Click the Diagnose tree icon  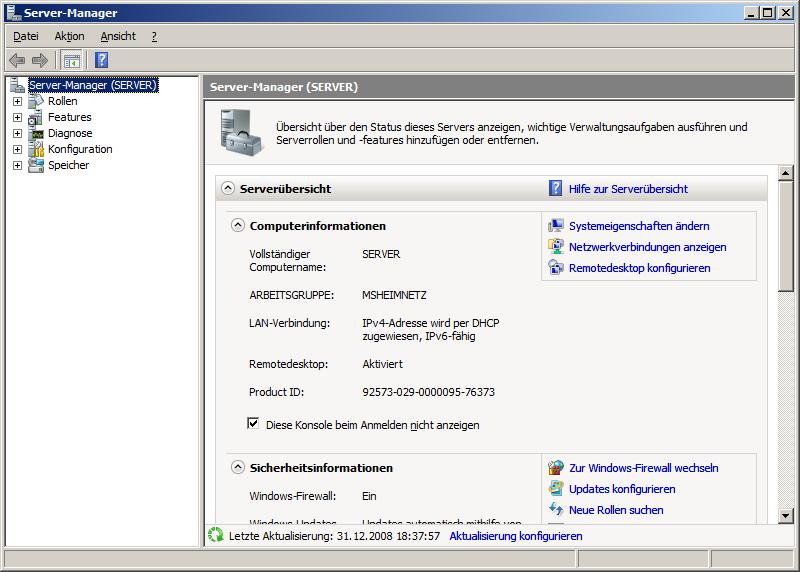pyautogui.click(x=36, y=133)
